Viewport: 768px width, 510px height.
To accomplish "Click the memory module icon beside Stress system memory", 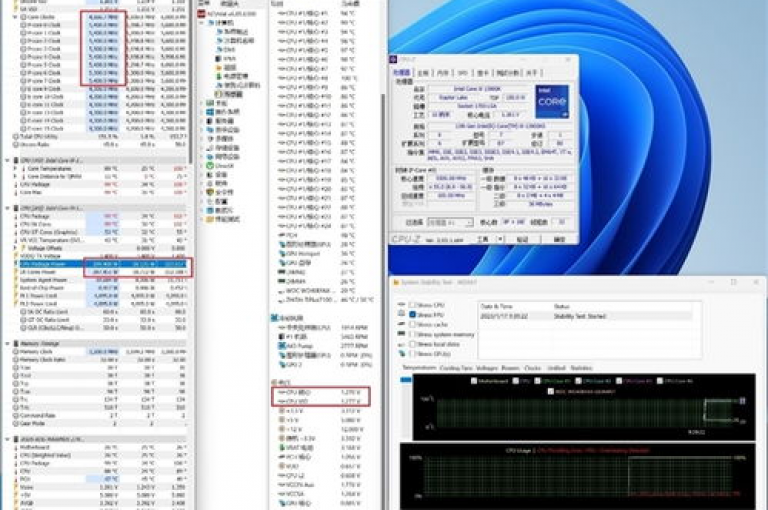I will tap(402, 334).
